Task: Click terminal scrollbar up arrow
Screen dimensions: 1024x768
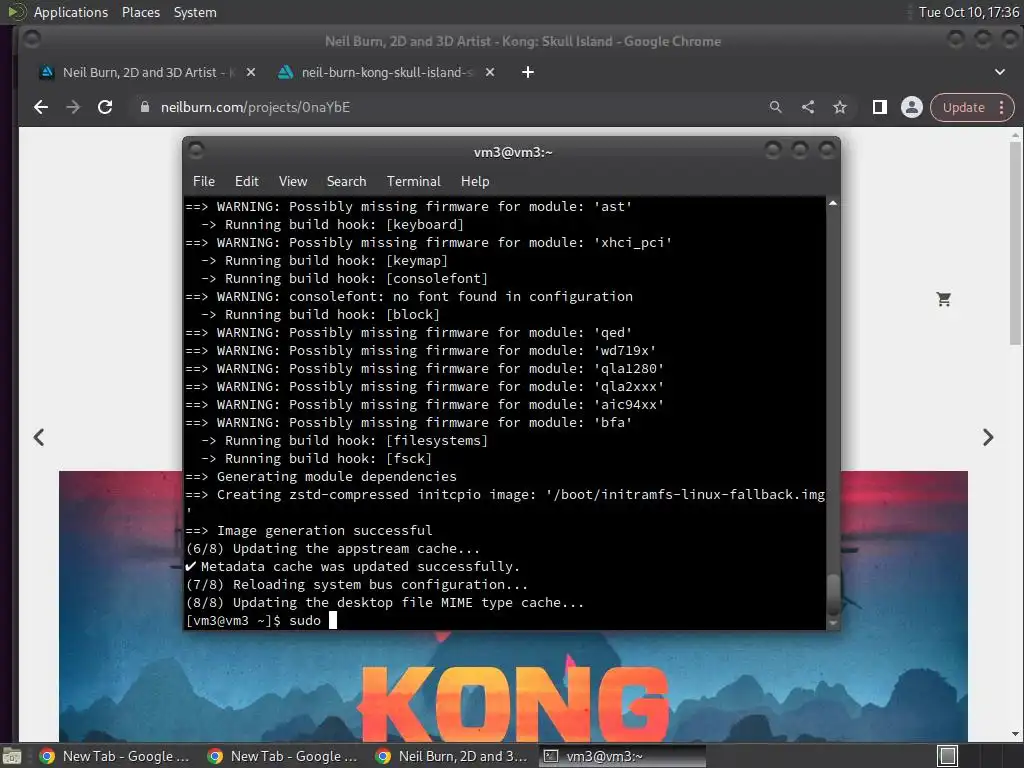Action: click(833, 204)
